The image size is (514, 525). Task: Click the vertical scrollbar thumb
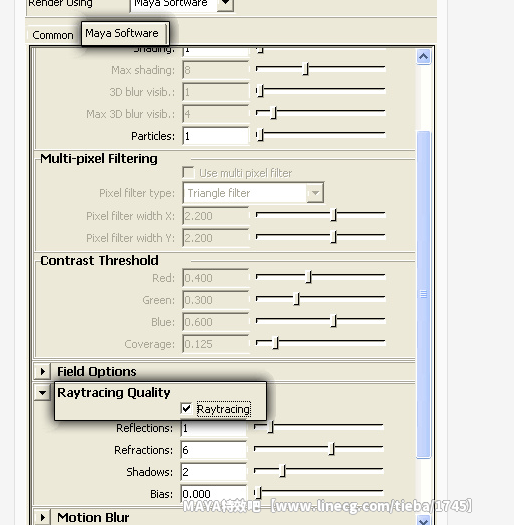(x=424, y=295)
